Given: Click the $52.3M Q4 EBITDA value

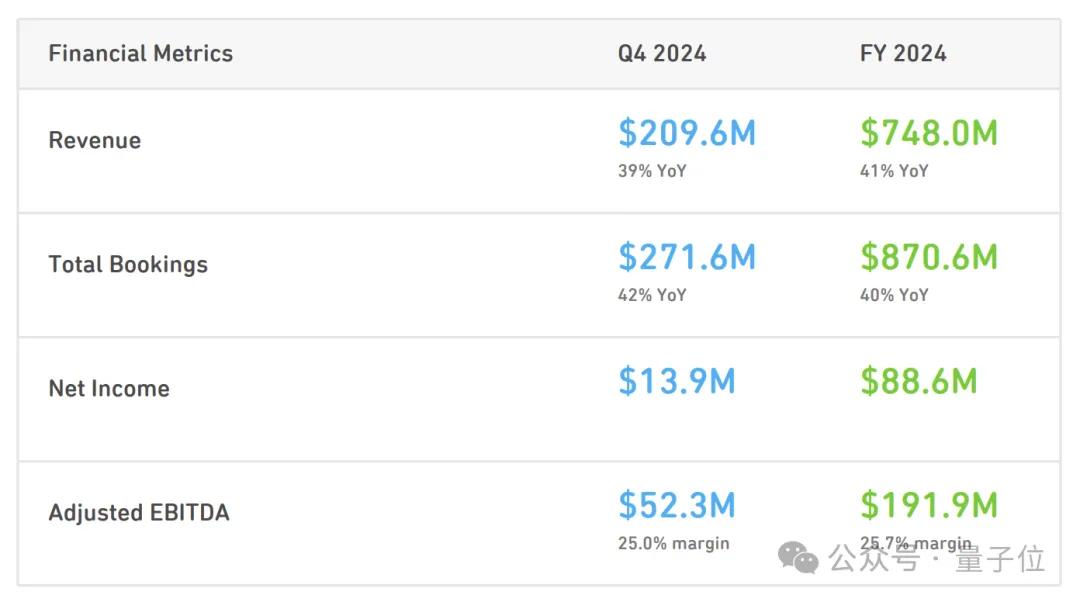Looking at the screenshot, I should (x=676, y=505).
